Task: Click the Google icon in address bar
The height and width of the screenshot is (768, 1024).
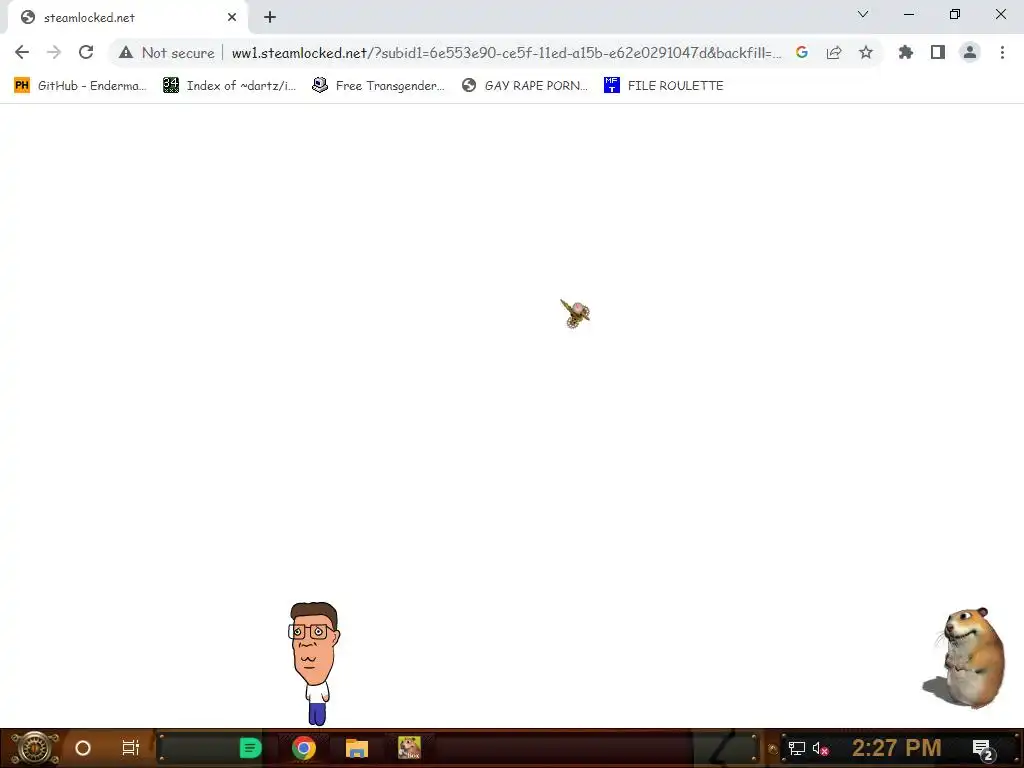Action: 802,53
